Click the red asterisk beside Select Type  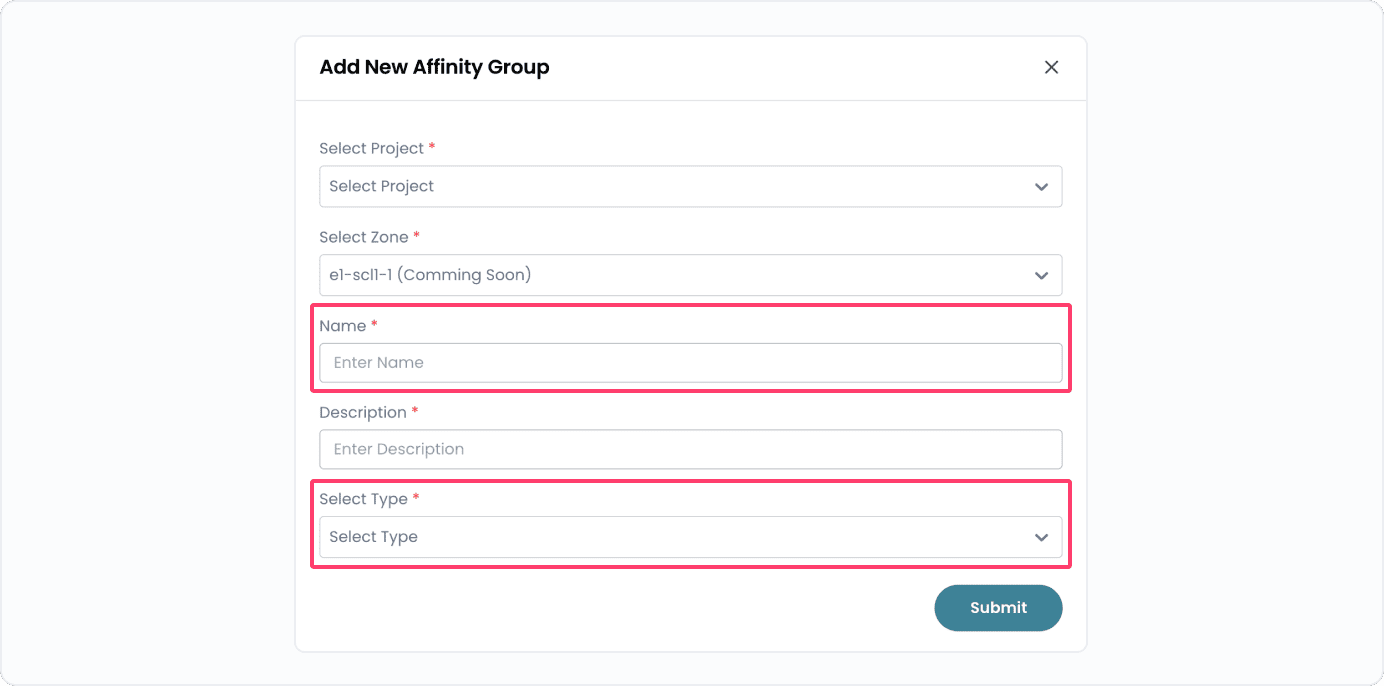pyautogui.click(x=416, y=498)
